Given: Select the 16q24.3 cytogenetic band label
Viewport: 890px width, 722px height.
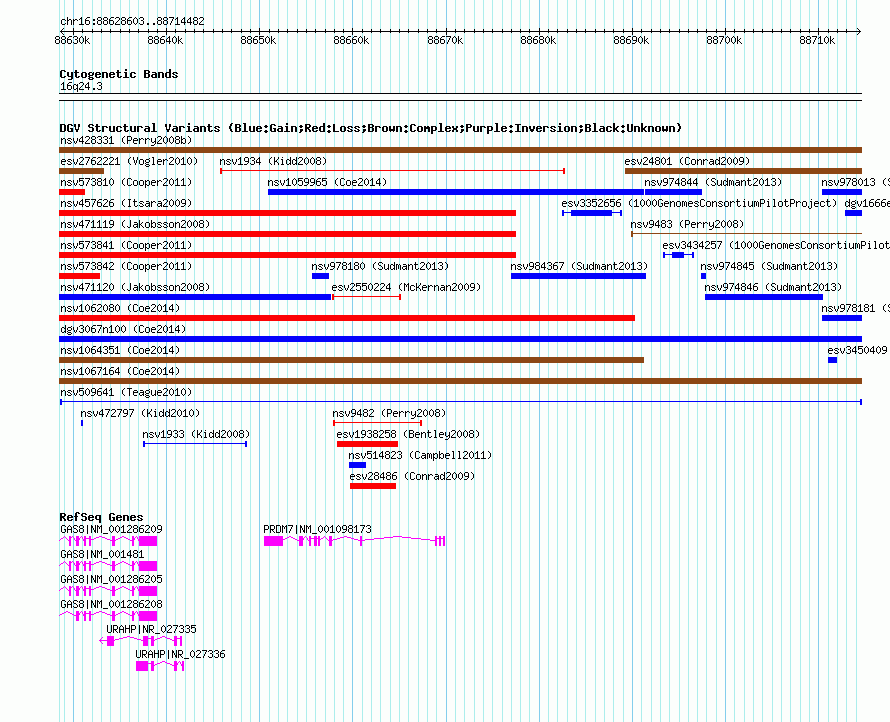Looking at the screenshot, I should (81, 86).
